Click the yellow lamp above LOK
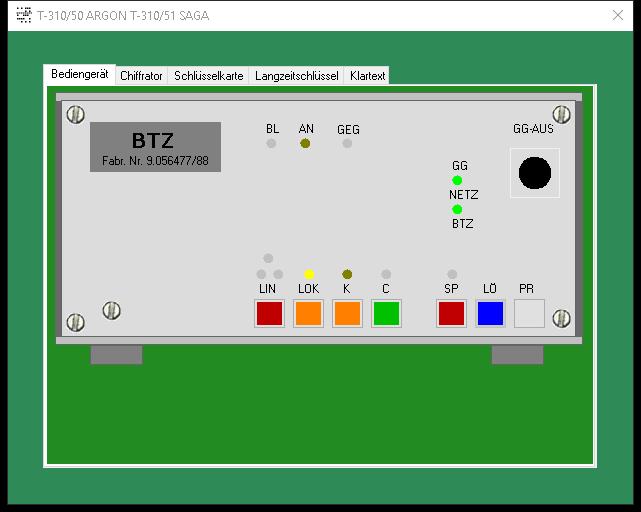Viewport: 641px width, 512px height. pos(309,274)
